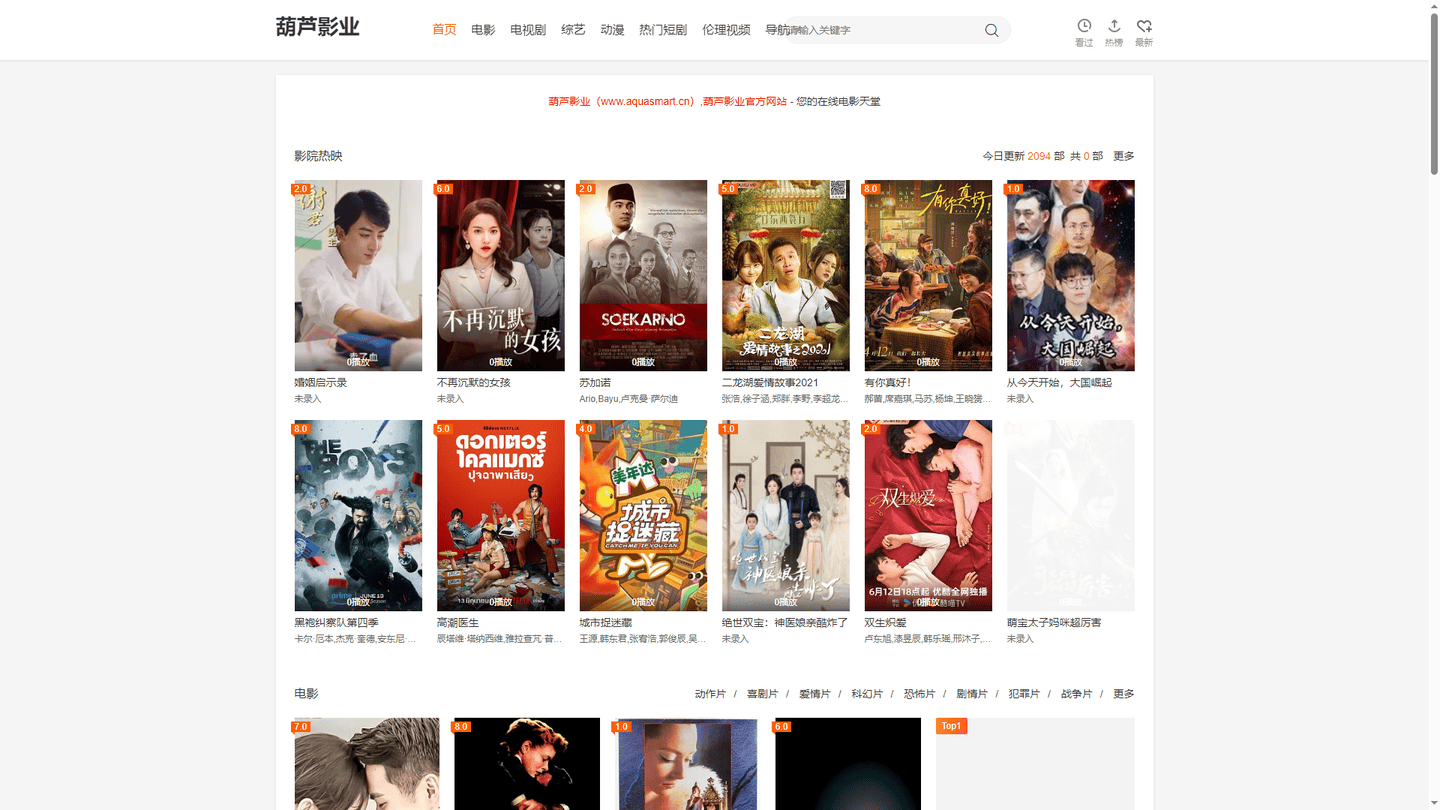The width and height of the screenshot is (1440, 810).
Task: Filter movies by 喜剧片
Action: pyautogui.click(x=762, y=694)
